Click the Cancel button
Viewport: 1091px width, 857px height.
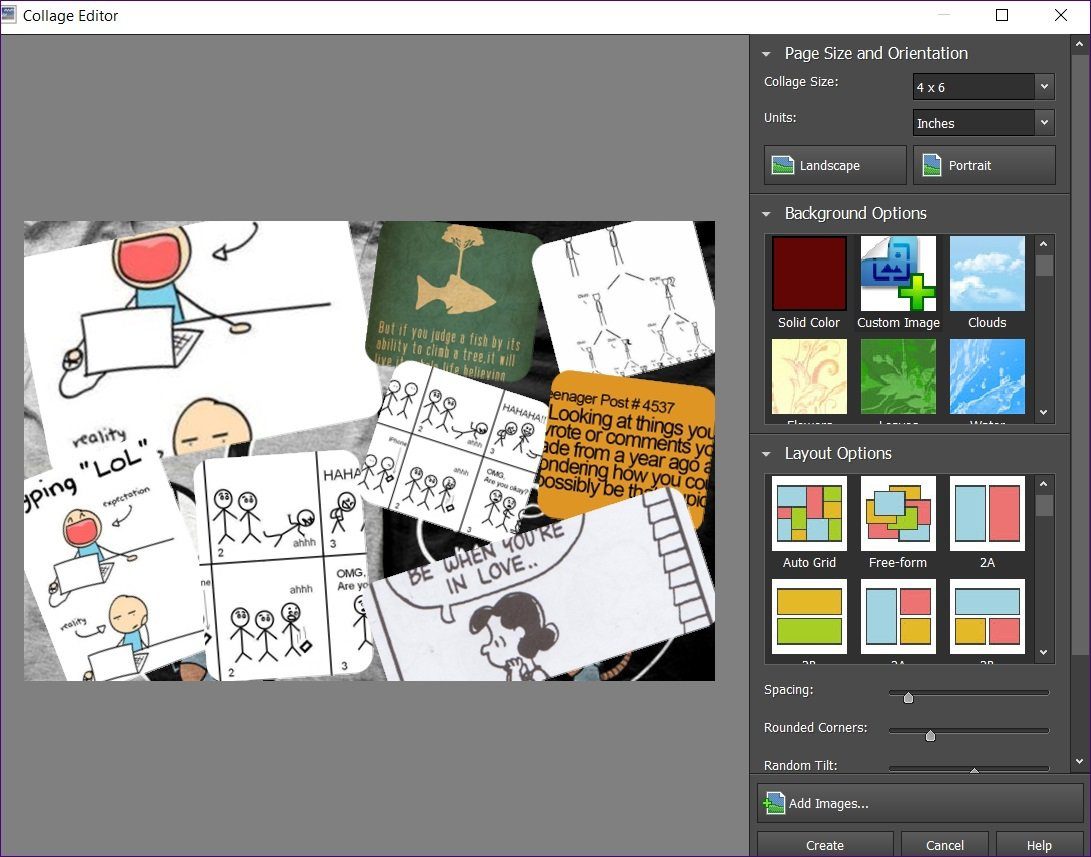945,844
